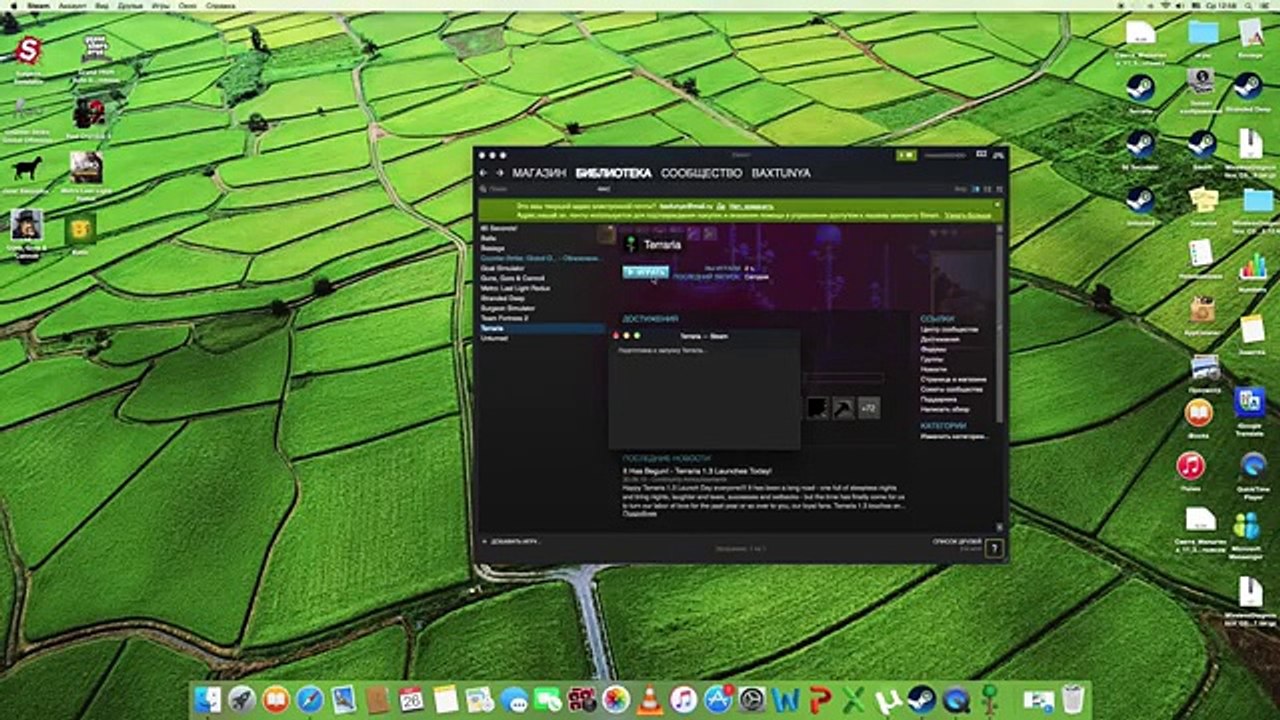Open Calendar icon in the dock
1280x720 pixels.
click(411, 699)
